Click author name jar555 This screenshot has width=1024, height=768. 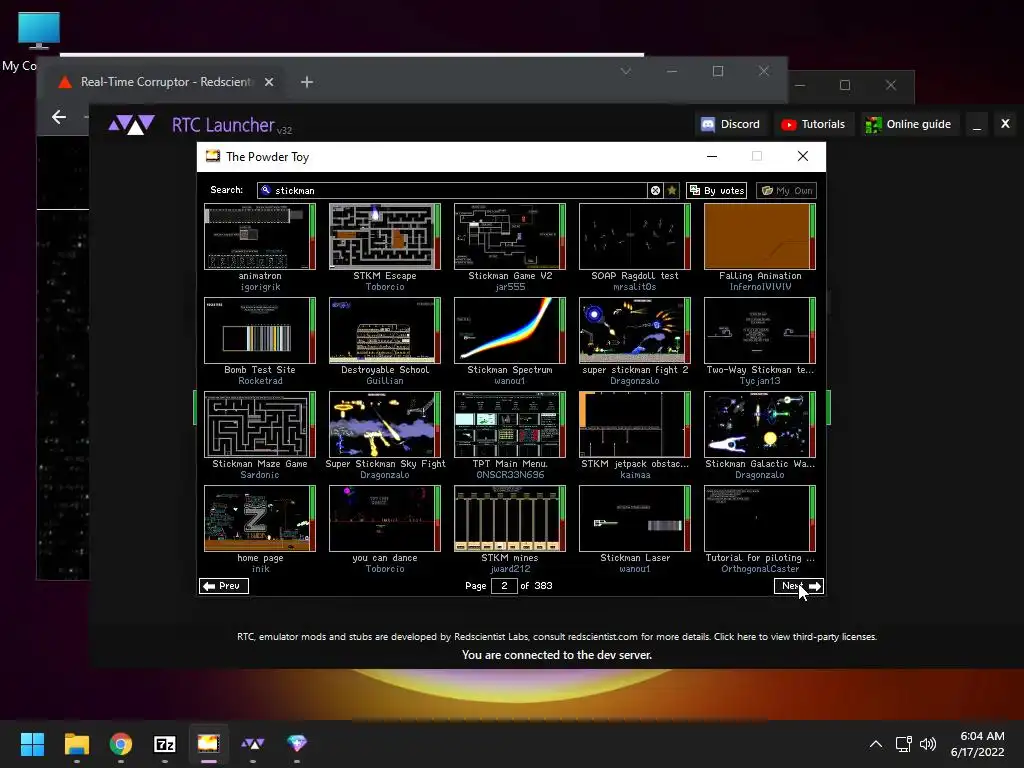click(510, 287)
